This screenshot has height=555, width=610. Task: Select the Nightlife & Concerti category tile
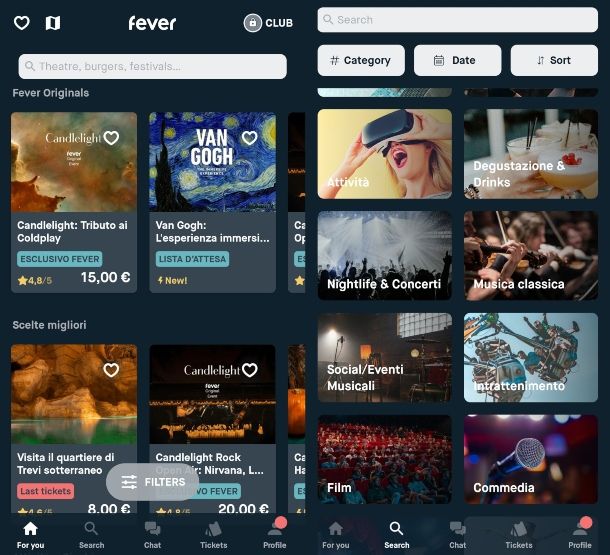(x=385, y=256)
